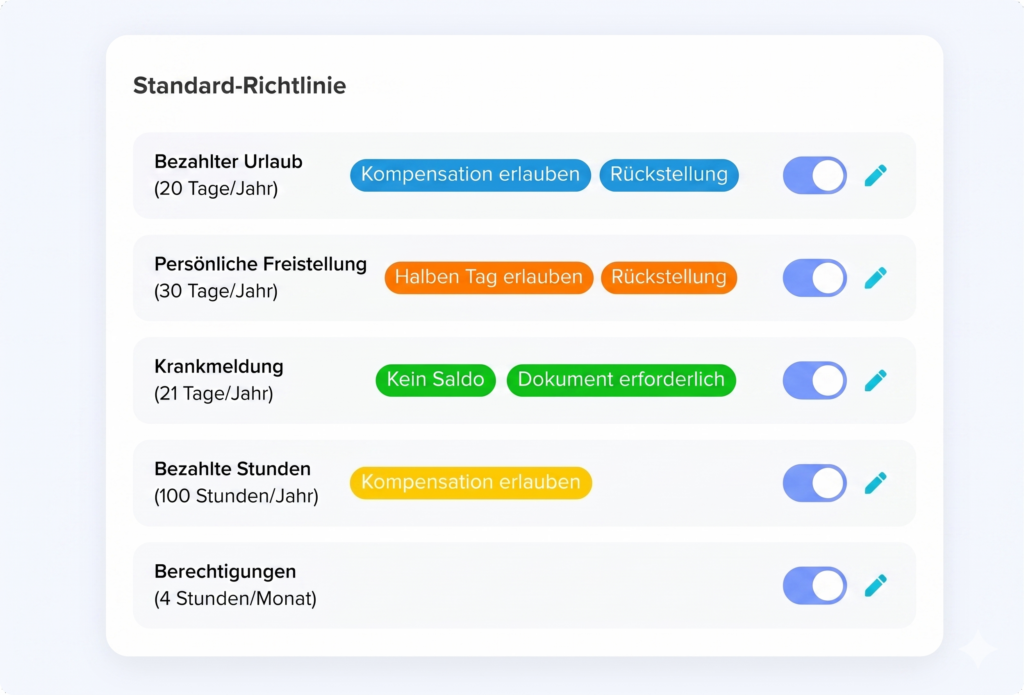Viewport: 1024px width, 695px height.
Task: Edit the Bezahlter Urlaub policy via pencil icon
Action: [x=876, y=174]
